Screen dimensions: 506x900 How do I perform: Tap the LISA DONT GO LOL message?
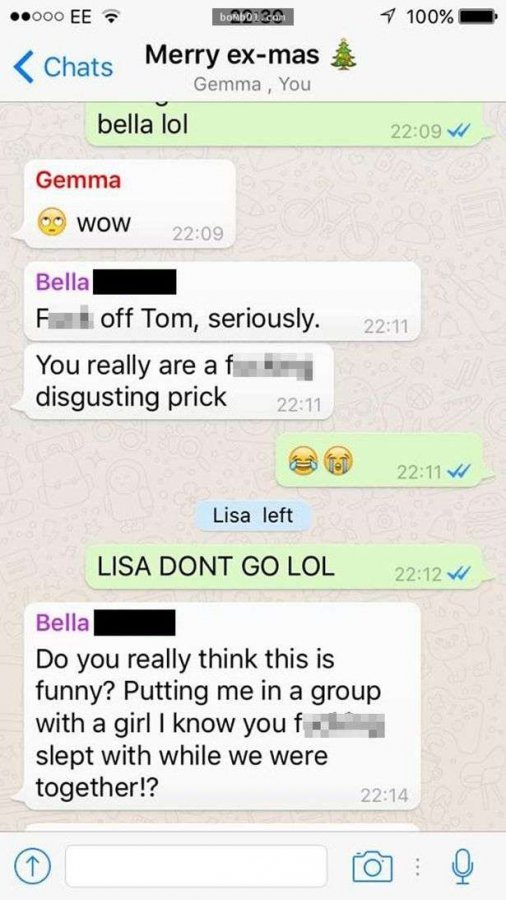(x=285, y=567)
